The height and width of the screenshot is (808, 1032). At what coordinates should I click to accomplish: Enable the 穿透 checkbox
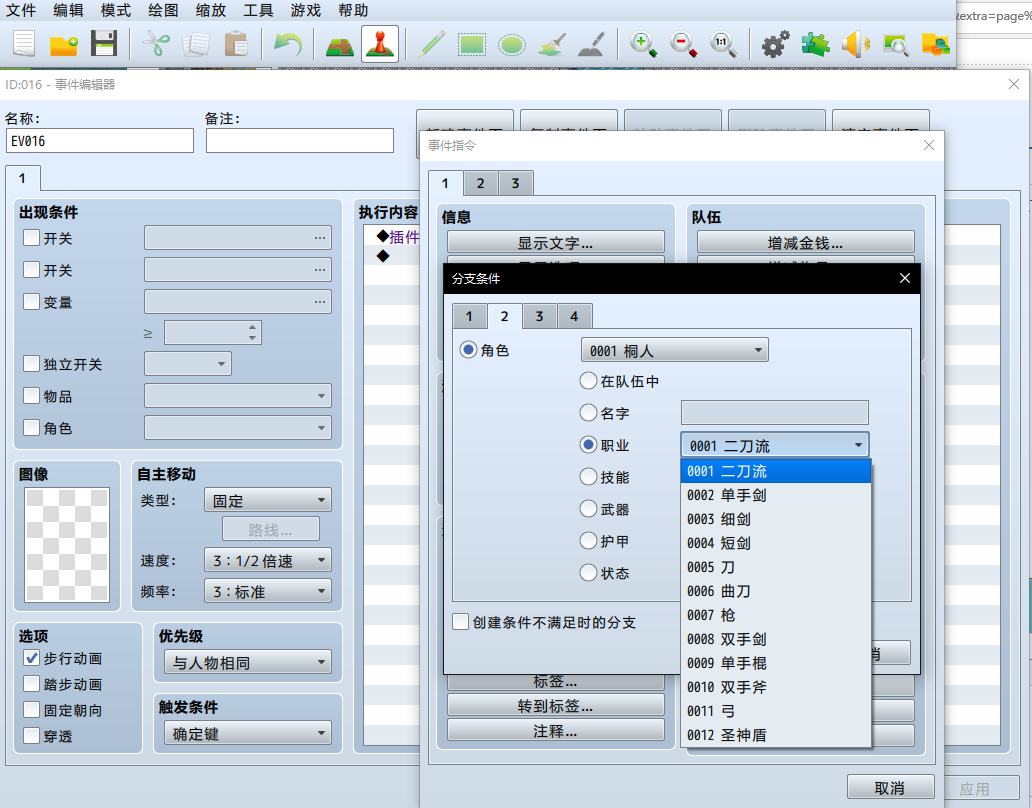(x=32, y=736)
